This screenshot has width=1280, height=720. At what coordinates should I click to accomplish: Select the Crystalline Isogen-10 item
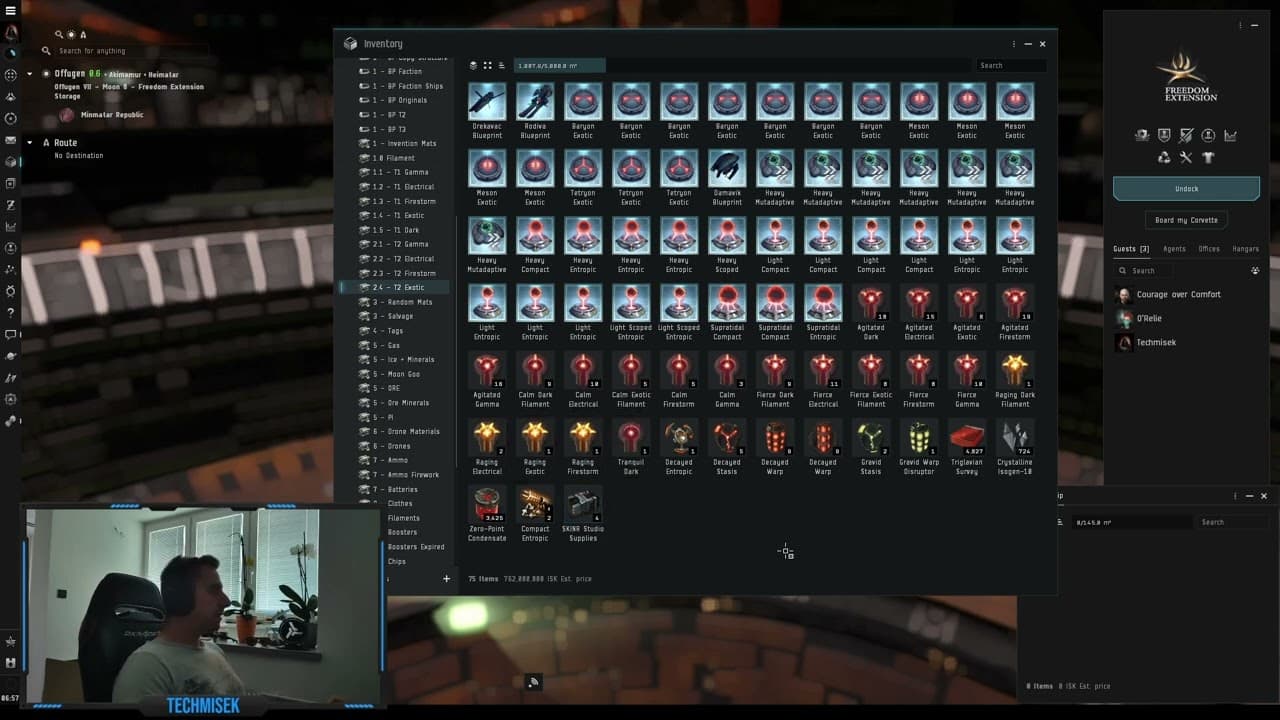pos(1015,447)
